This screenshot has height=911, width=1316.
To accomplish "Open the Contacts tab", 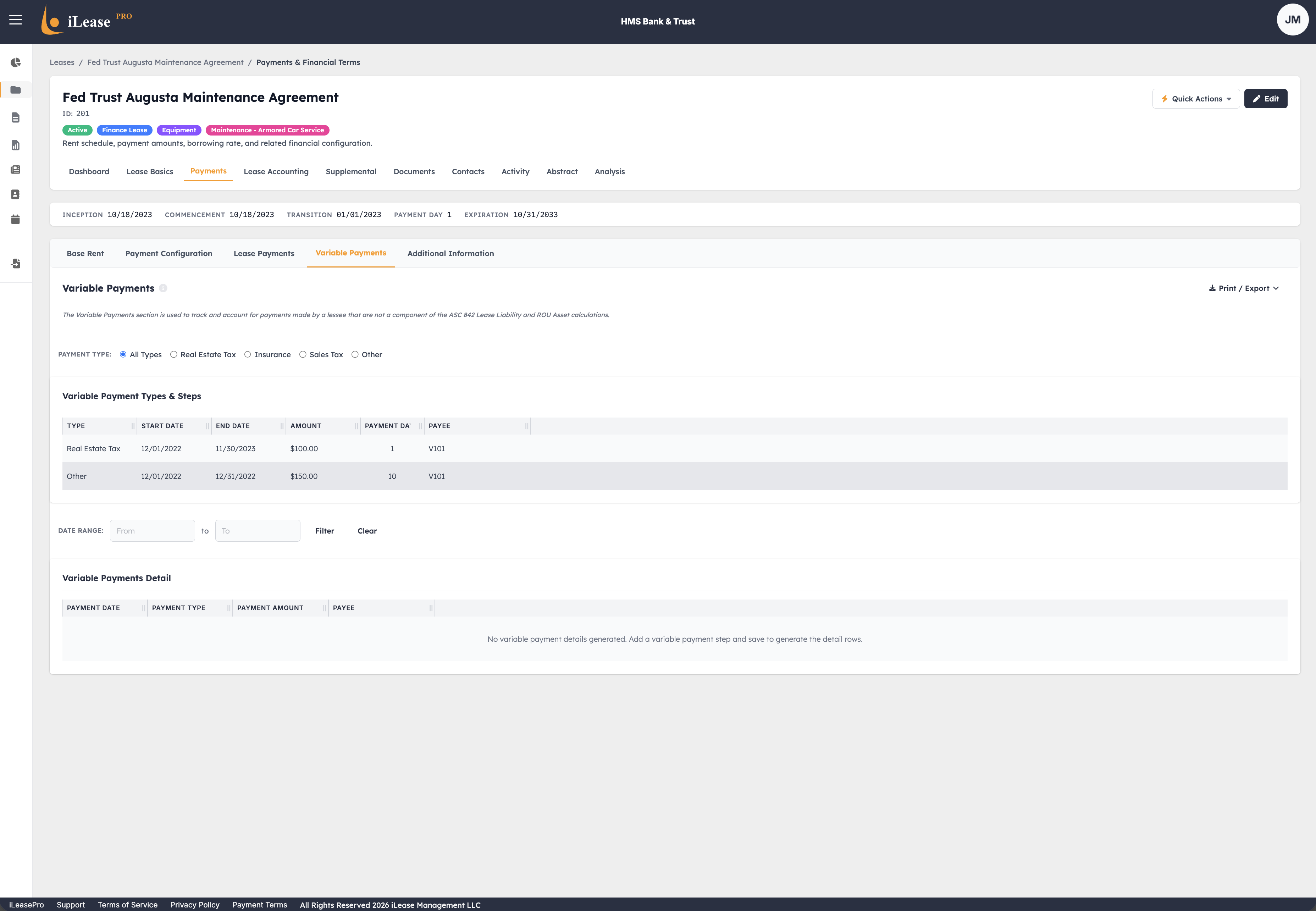I will [468, 172].
